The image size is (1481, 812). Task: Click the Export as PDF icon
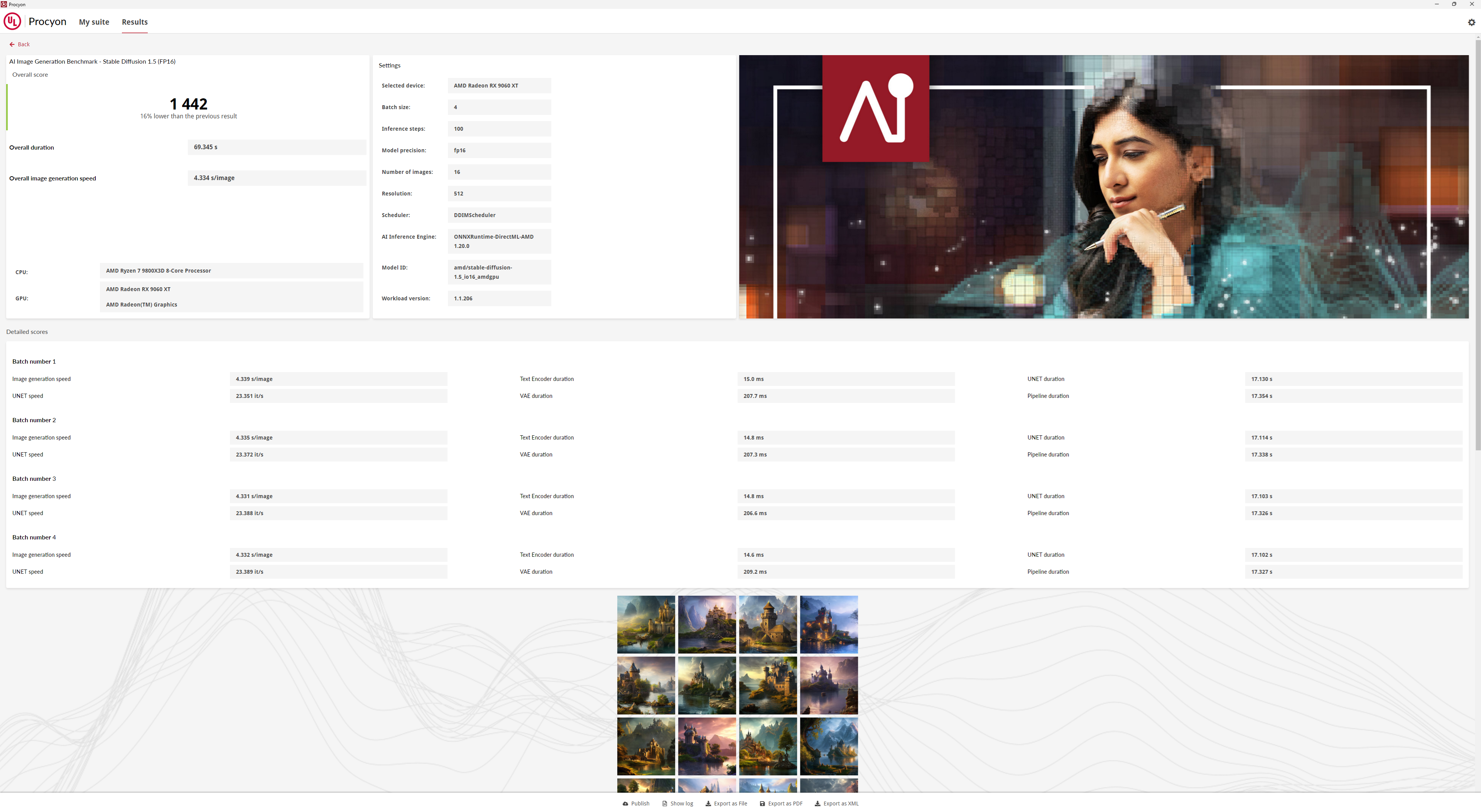coord(762,804)
